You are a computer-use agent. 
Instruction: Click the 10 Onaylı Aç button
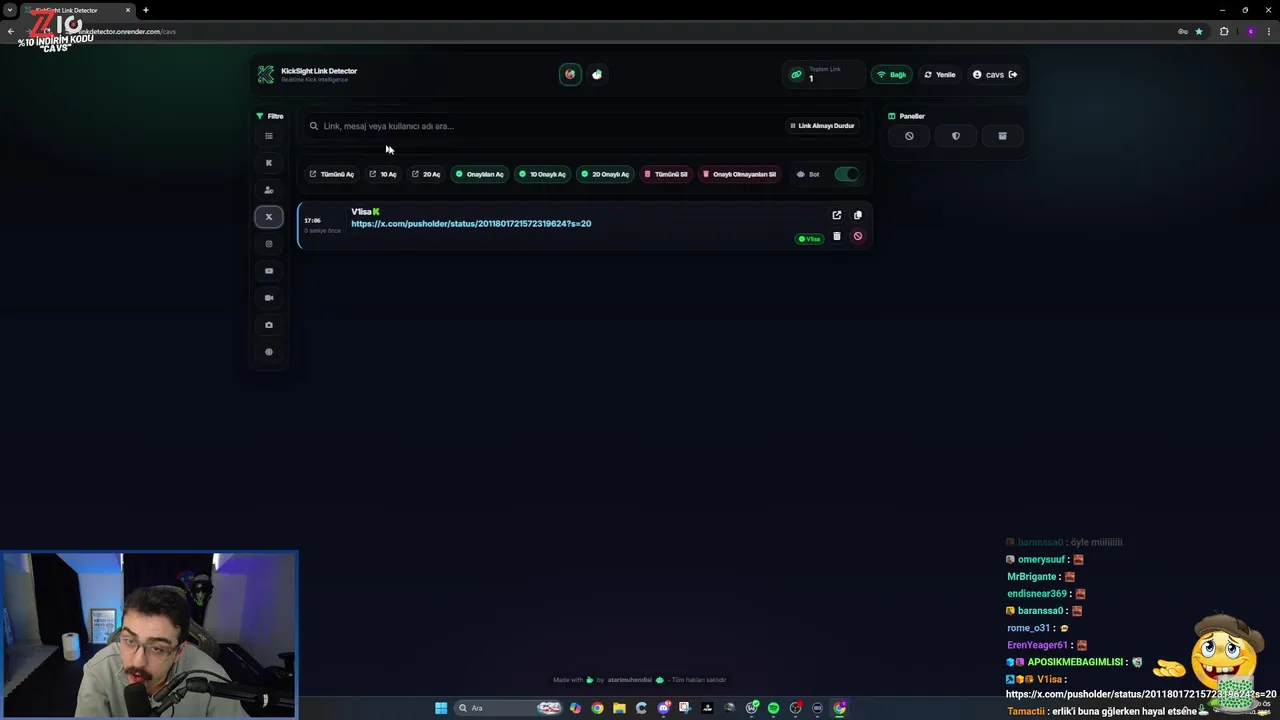pyautogui.click(x=543, y=174)
